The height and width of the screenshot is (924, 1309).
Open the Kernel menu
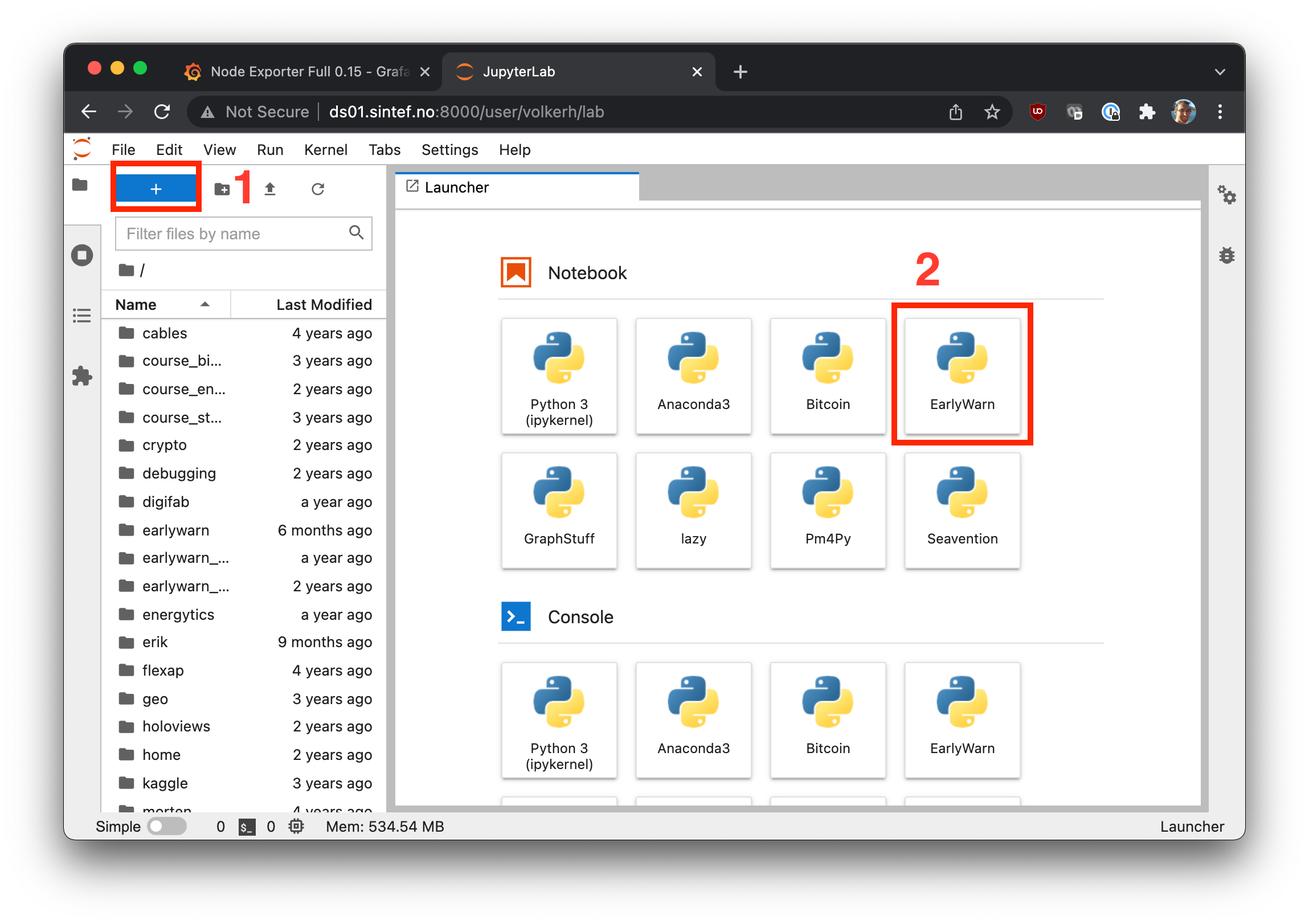[x=325, y=150]
